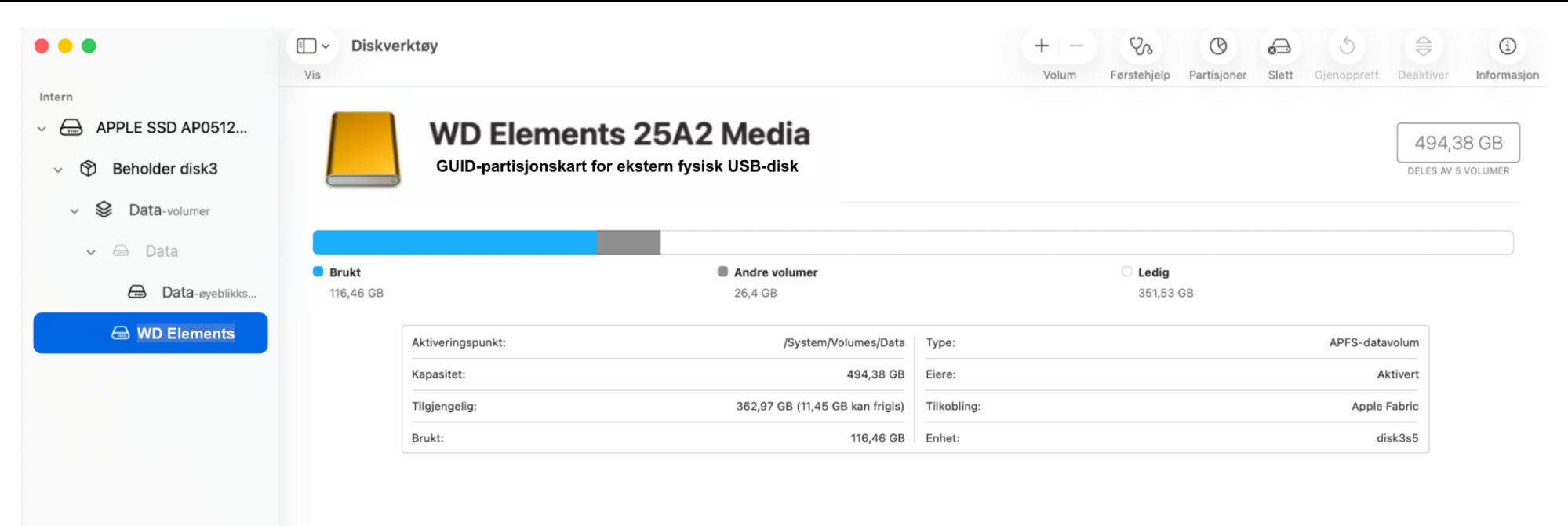Screen dimensions: 1568x526
Task: Click the grey Andre volumer legend swatch
Action: click(x=722, y=272)
